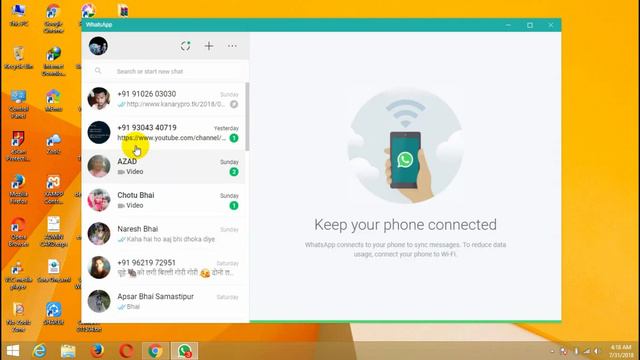Click the unread badge 2 on AZAD
This screenshot has height=360, width=640.
point(234,172)
